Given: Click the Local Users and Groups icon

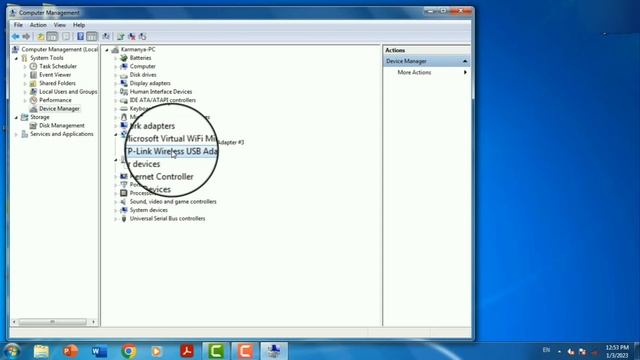Looking at the screenshot, I should click(x=33, y=91).
